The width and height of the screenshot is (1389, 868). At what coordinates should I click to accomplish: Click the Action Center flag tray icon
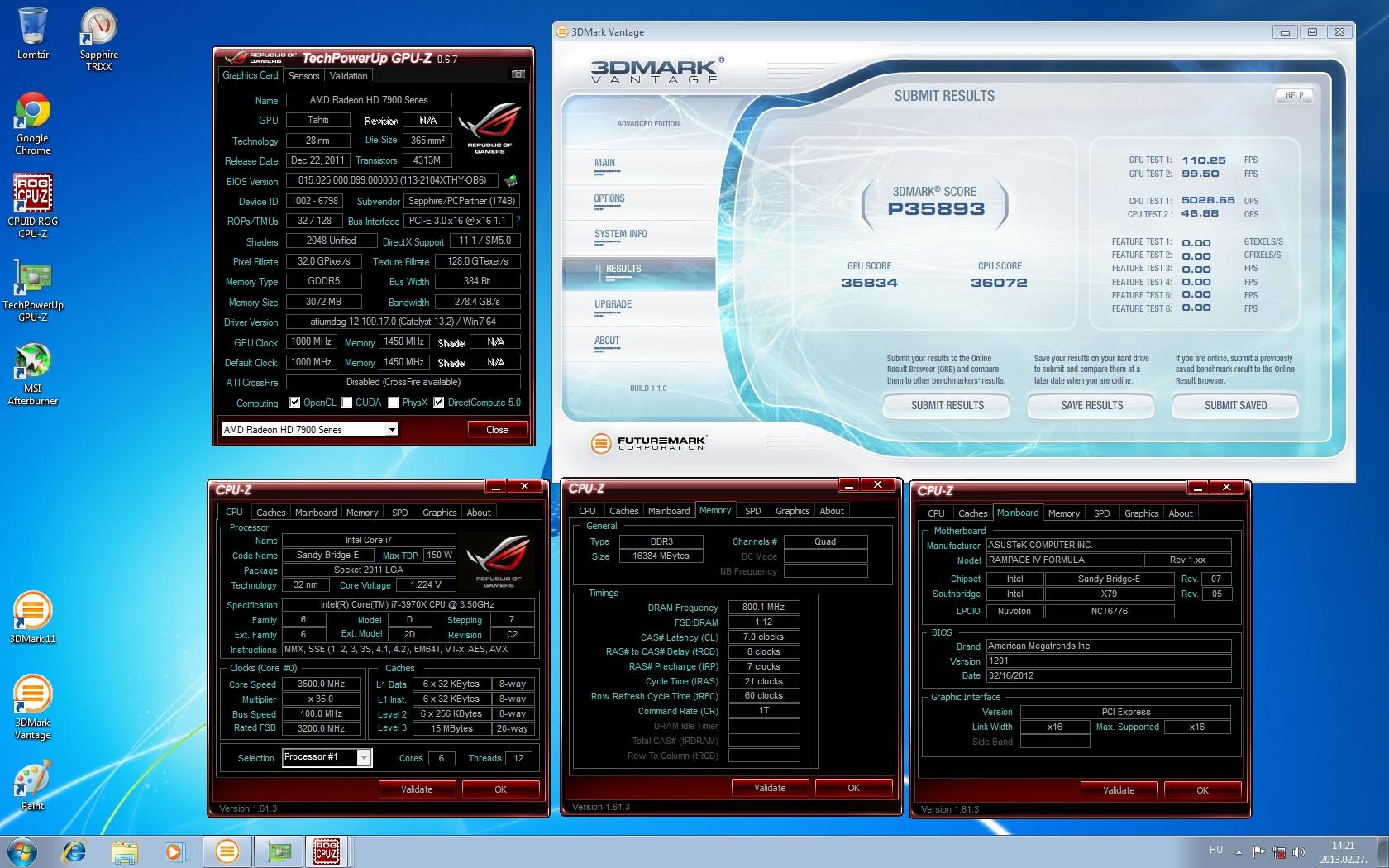click(x=1258, y=851)
